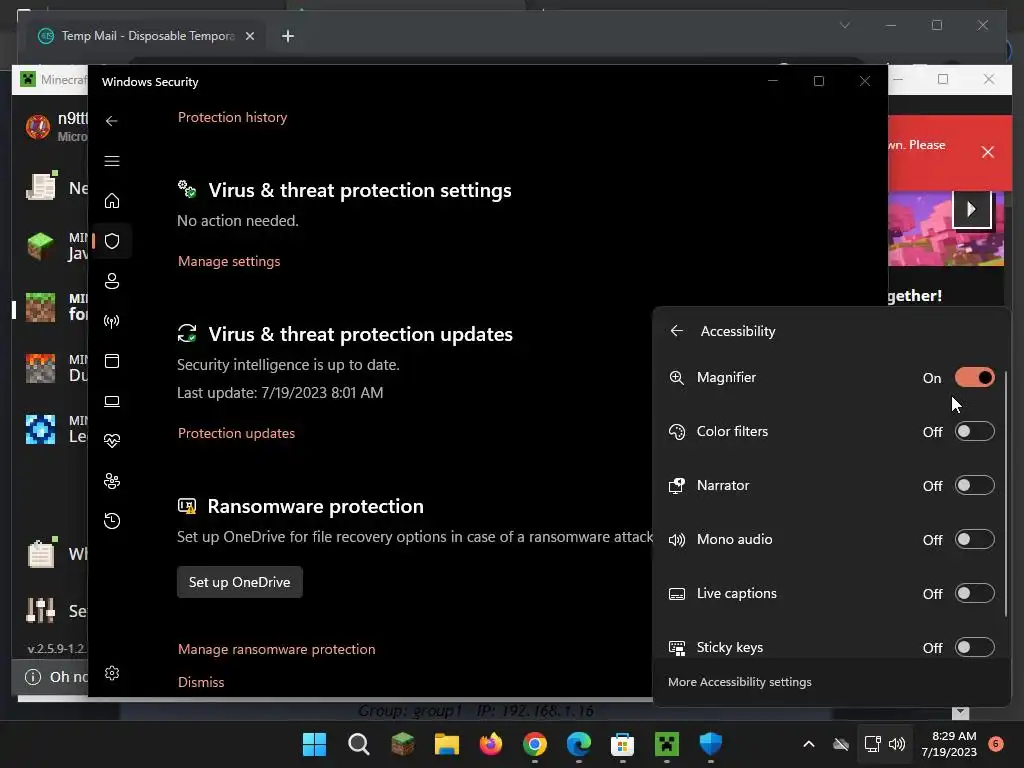Open More Accessibility settings
The height and width of the screenshot is (768, 1024).
(739, 682)
